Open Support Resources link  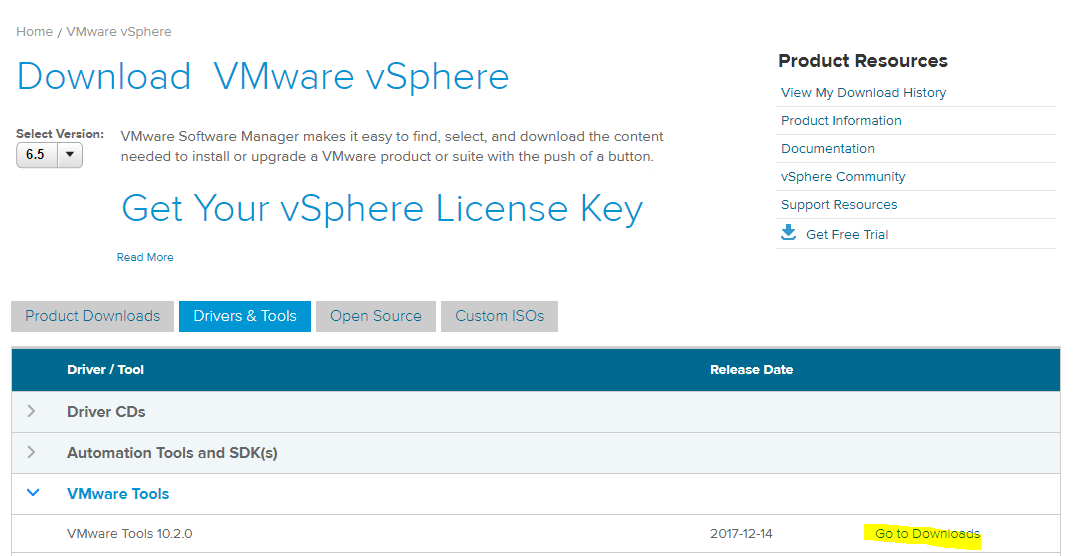pos(839,205)
